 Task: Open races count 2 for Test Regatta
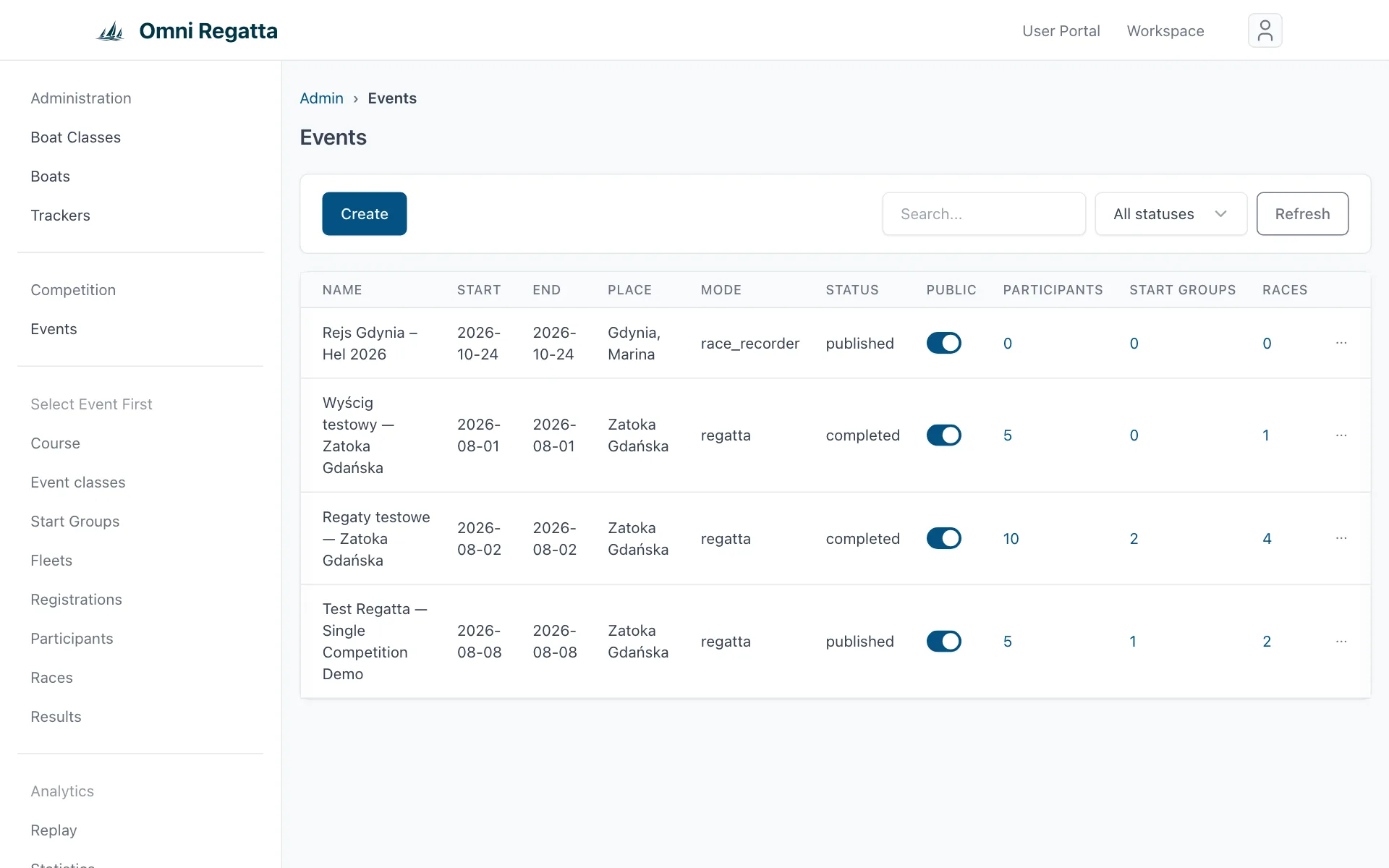point(1267,642)
